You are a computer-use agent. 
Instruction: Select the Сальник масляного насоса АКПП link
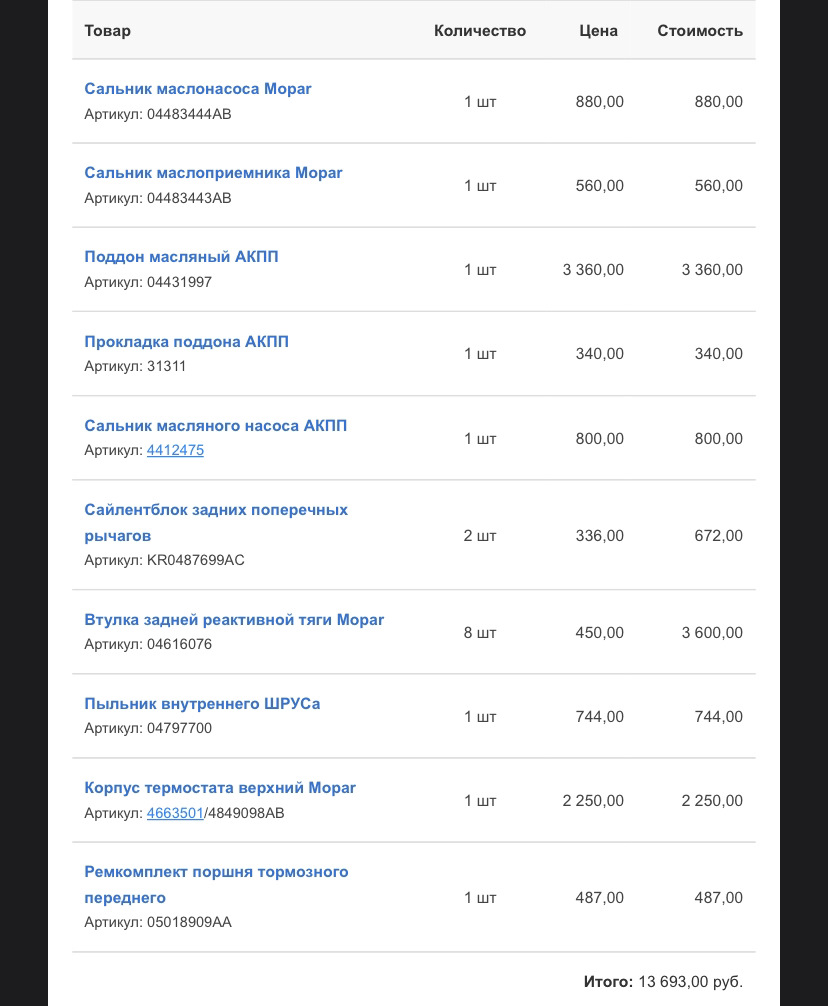(x=216, y=426)
